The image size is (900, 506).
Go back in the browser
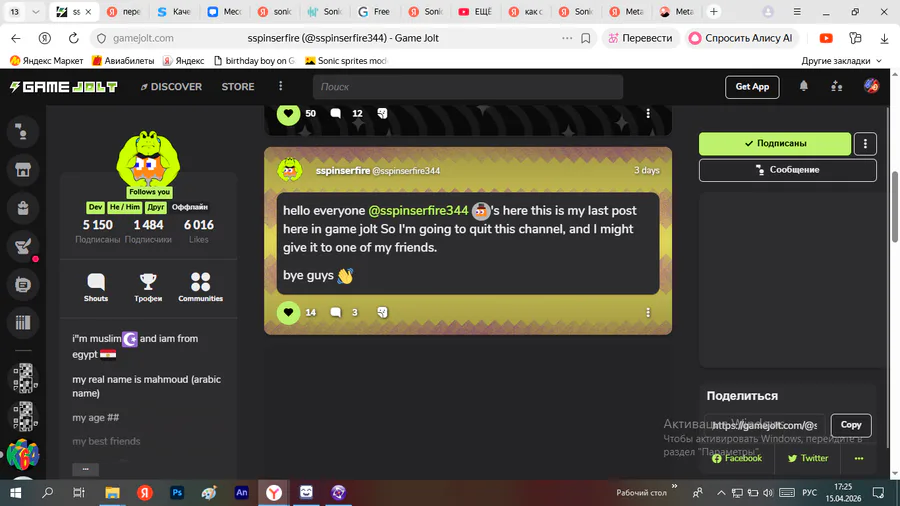[x=15, y=38]
